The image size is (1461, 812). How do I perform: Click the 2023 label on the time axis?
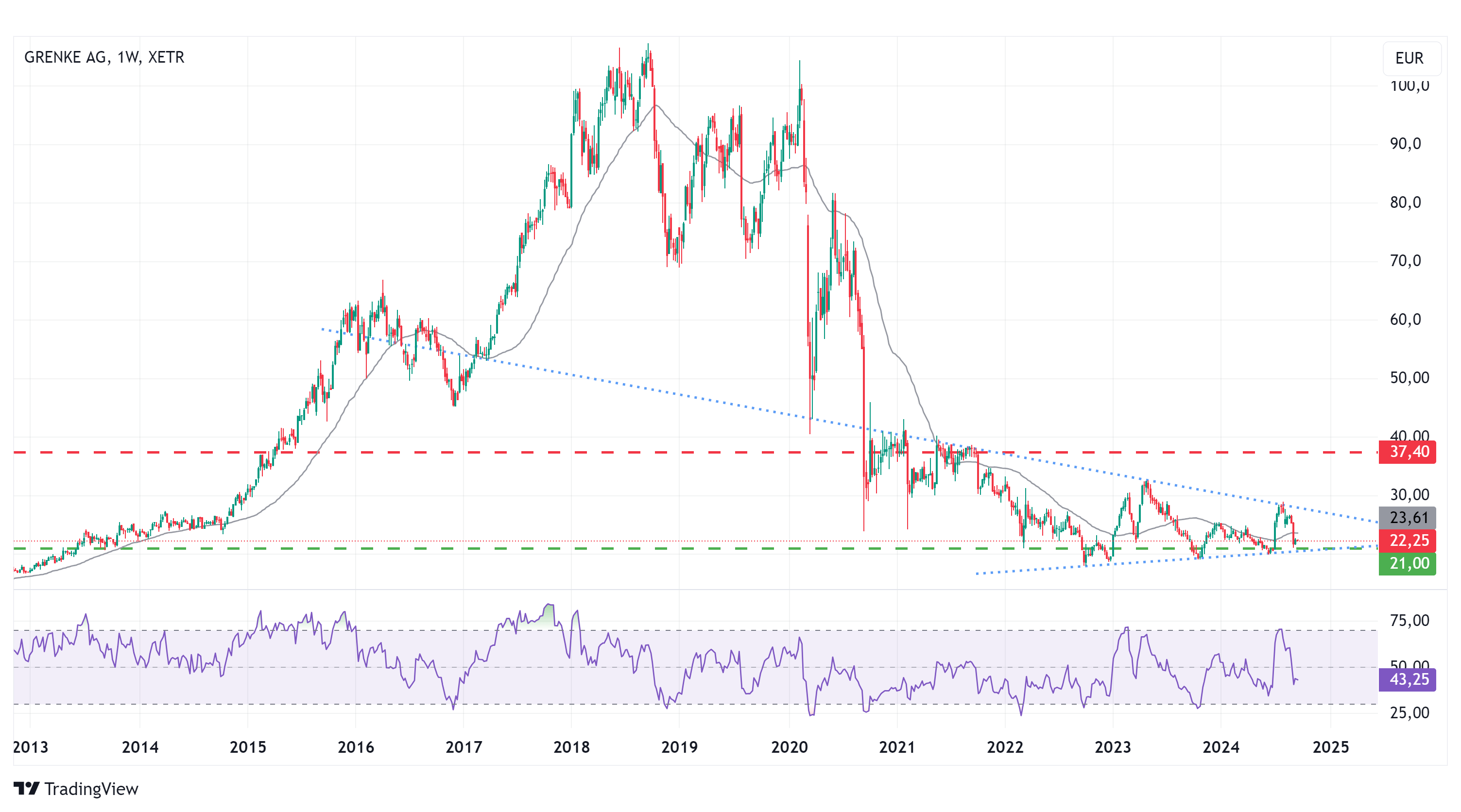1113,747
